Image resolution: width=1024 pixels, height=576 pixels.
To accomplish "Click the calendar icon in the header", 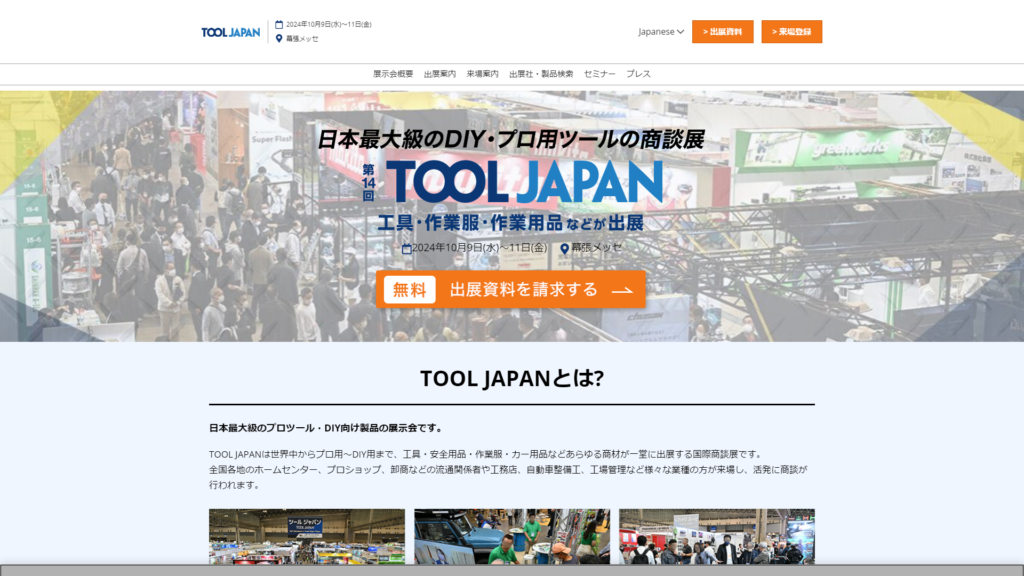I will (x=279, y=24).
